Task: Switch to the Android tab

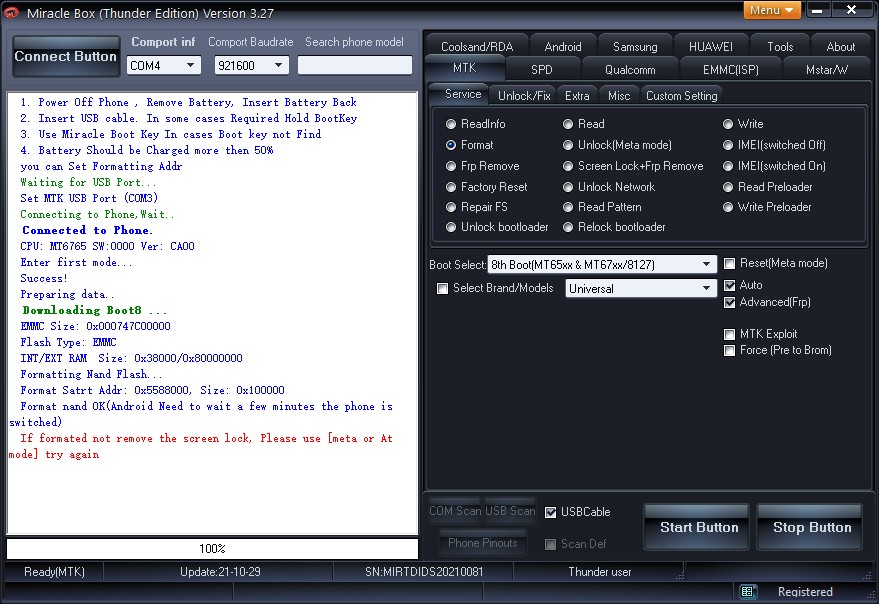Action: pos(563,47)
